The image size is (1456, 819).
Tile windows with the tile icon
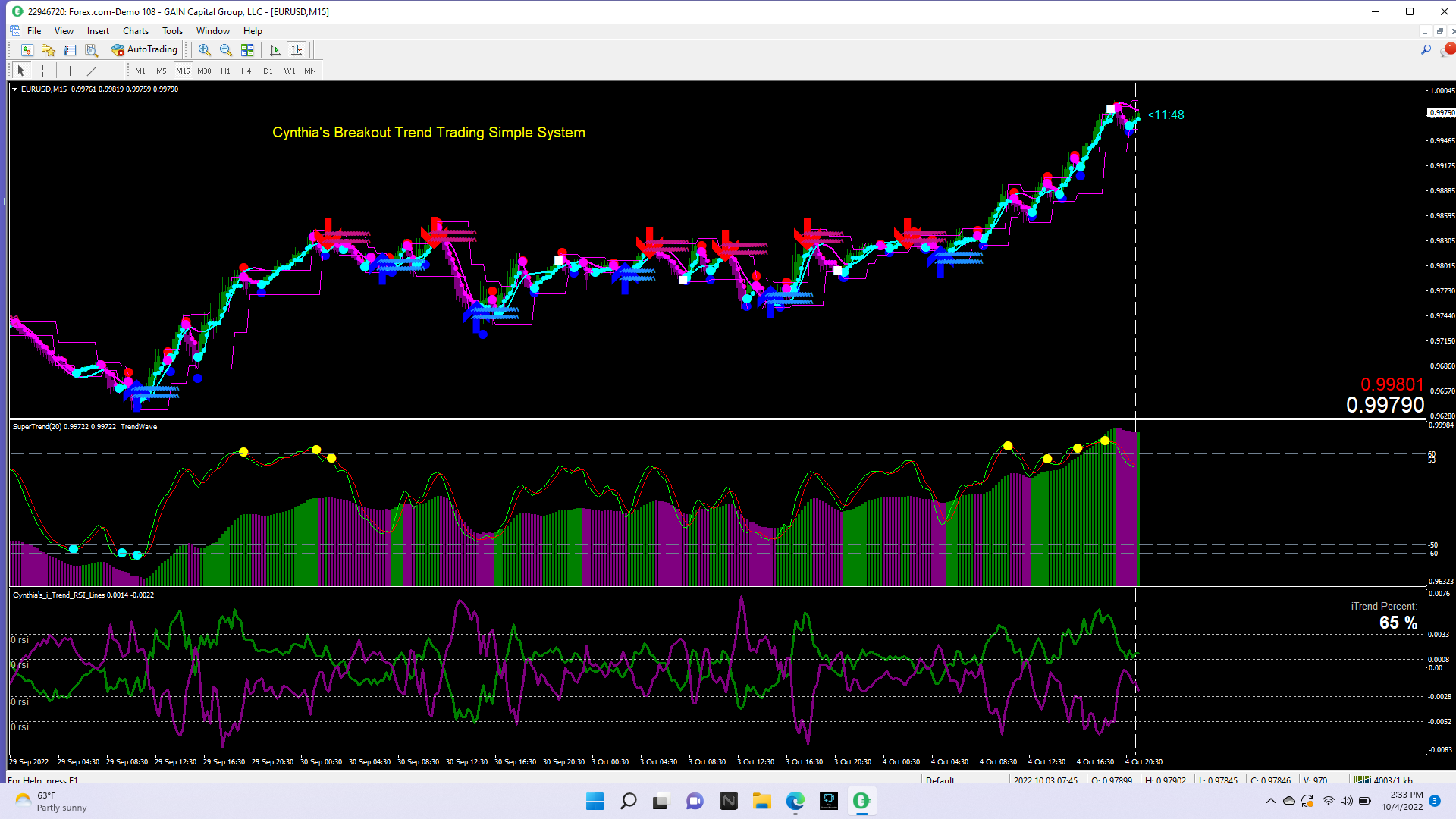point(247,50)
